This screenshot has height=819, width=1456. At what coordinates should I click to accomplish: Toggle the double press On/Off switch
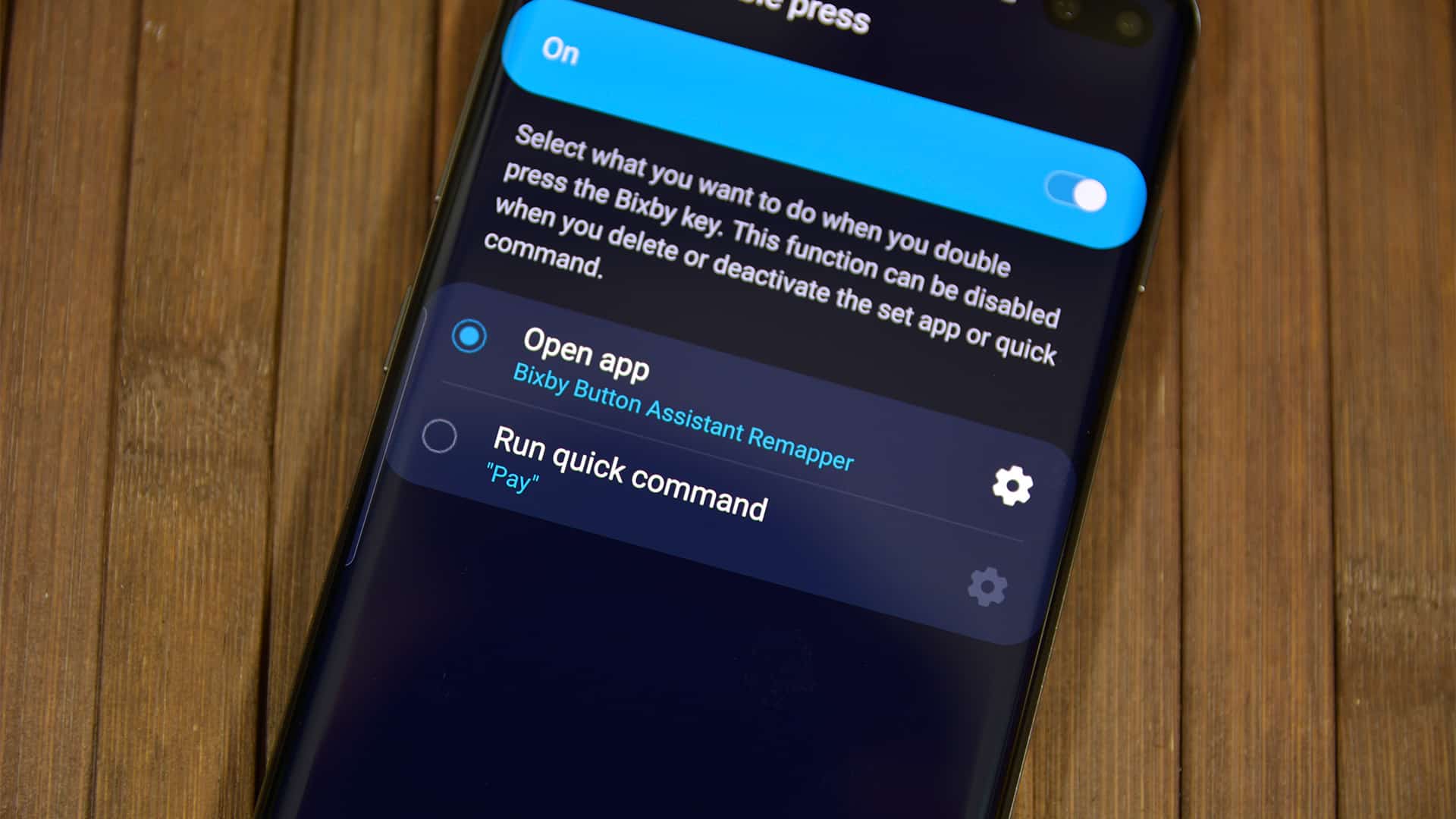1078,193
